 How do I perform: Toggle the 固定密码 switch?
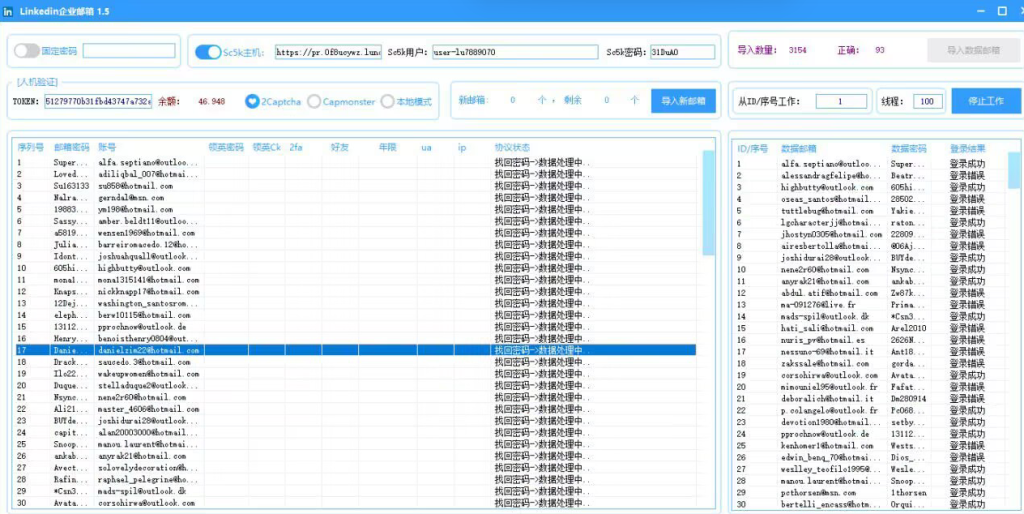(26, 51)
